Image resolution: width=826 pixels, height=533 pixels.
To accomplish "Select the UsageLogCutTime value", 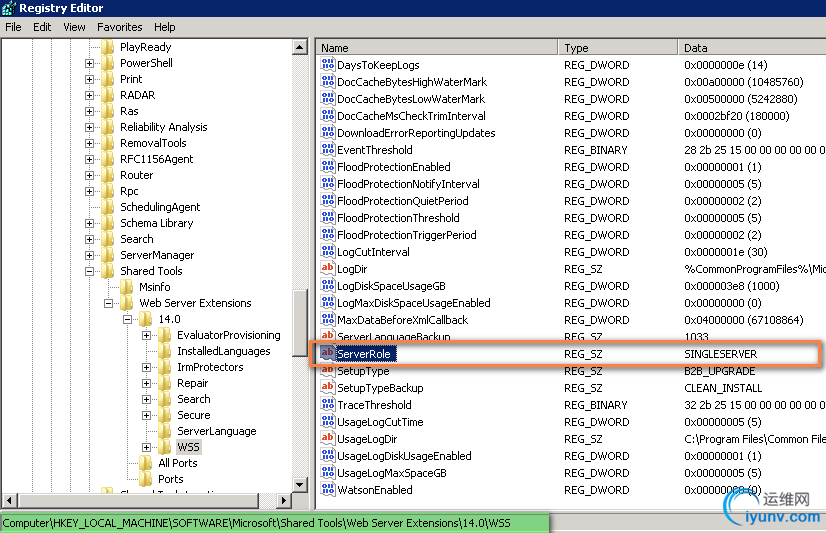I will pos(380,422).
